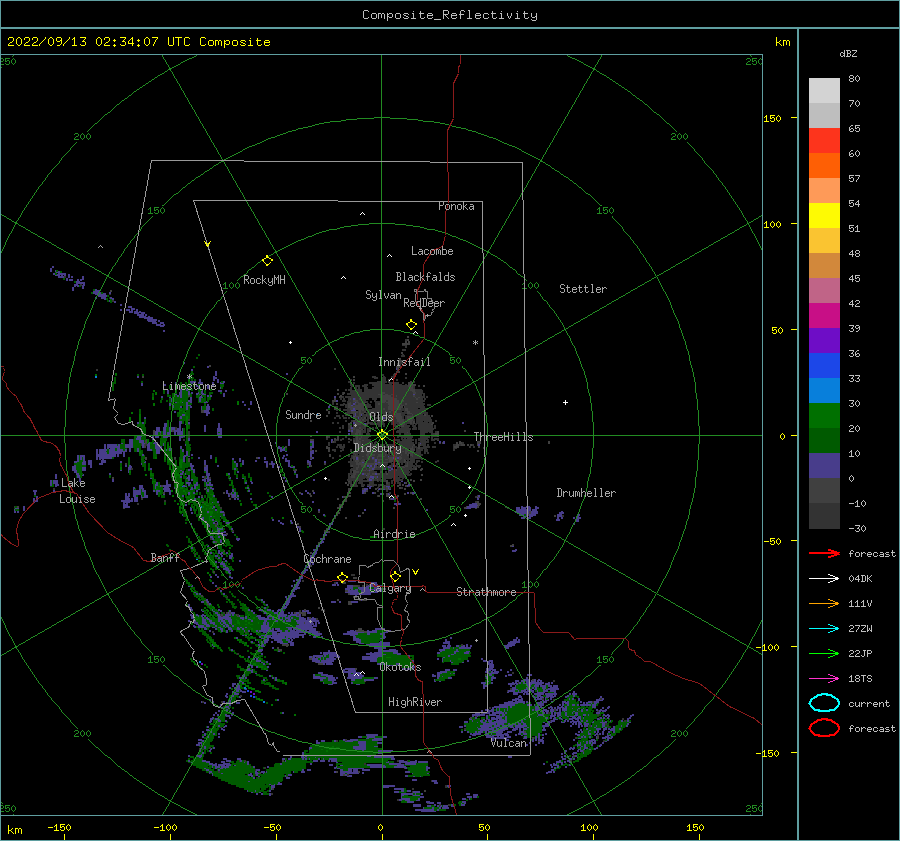Viewport: 900px width, 841px height.
Task: Click the orange 111V arrow icon
Action: click(824, 603)
